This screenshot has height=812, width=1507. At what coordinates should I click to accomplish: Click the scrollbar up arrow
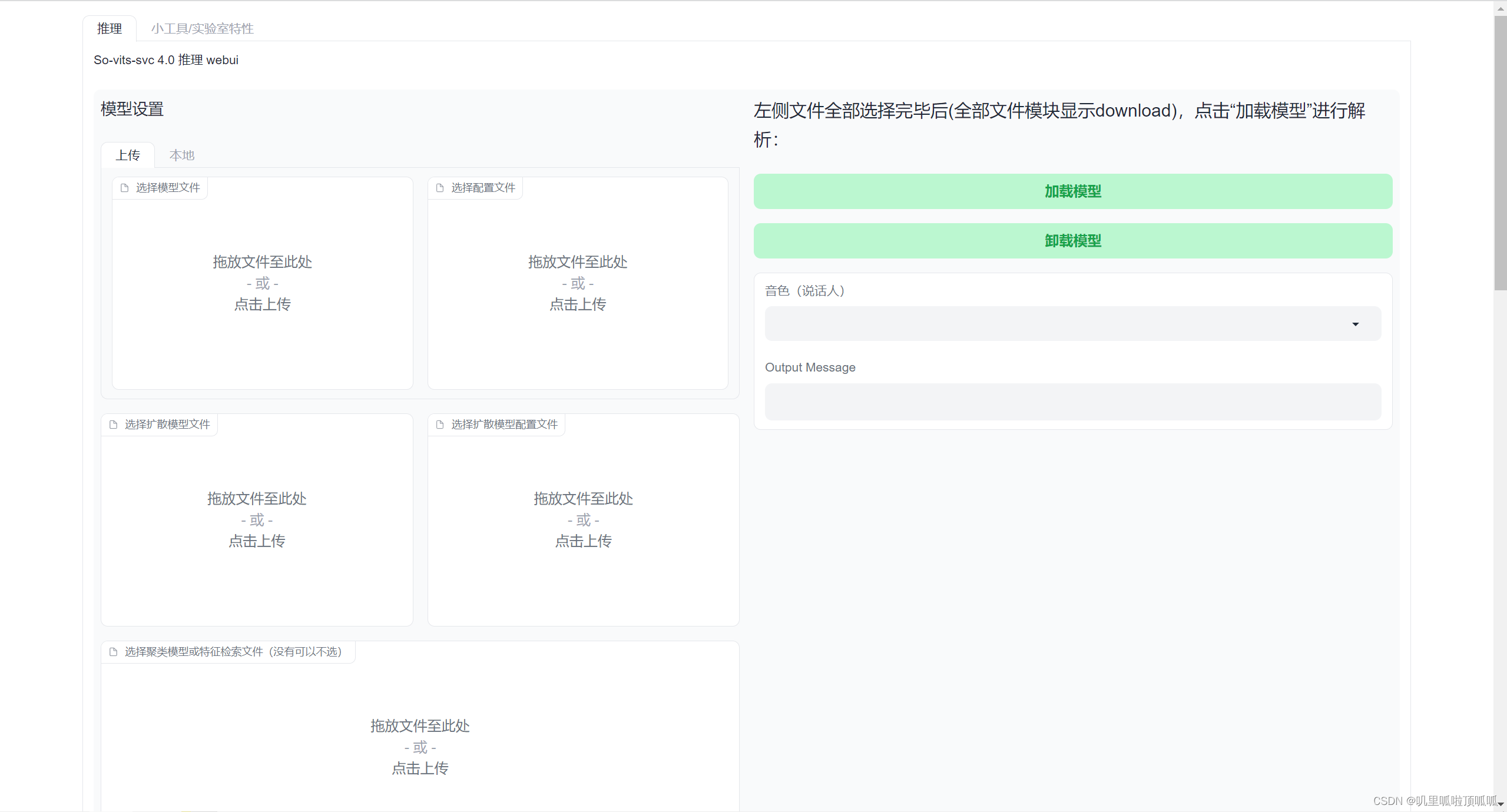(x=1500, y=8)
